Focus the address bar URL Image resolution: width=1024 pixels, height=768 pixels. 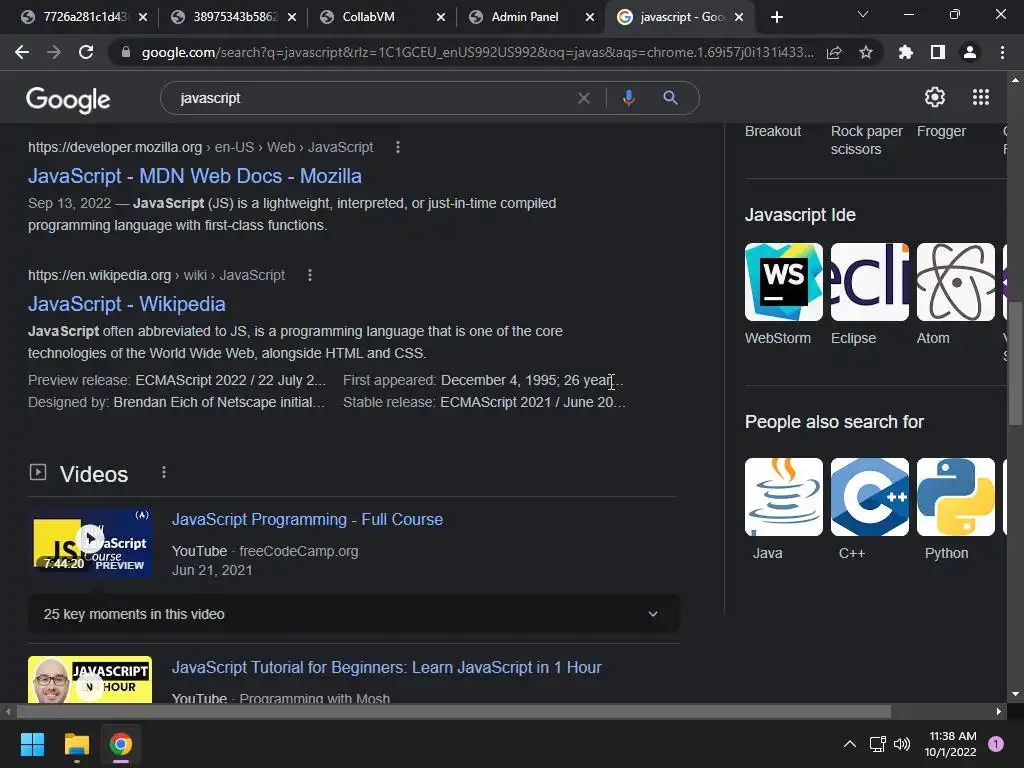pyautogui.click(x=477, y=52)
